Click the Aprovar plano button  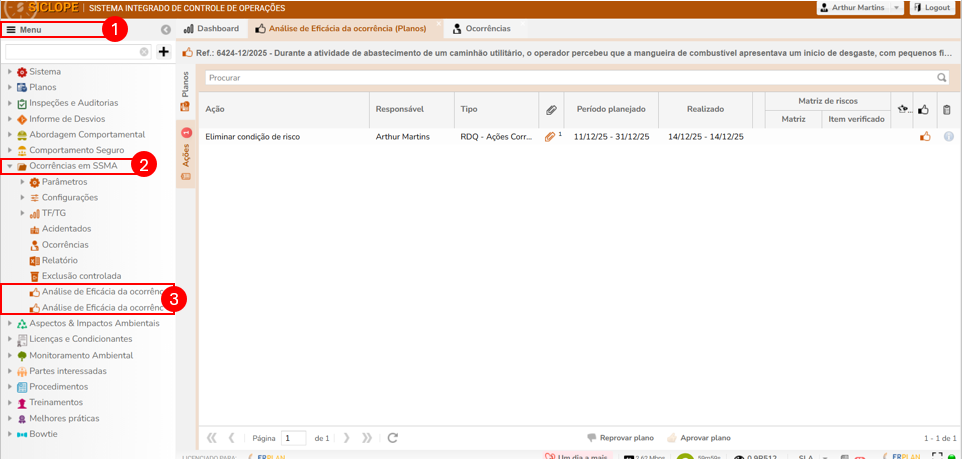tap(699, 438)
